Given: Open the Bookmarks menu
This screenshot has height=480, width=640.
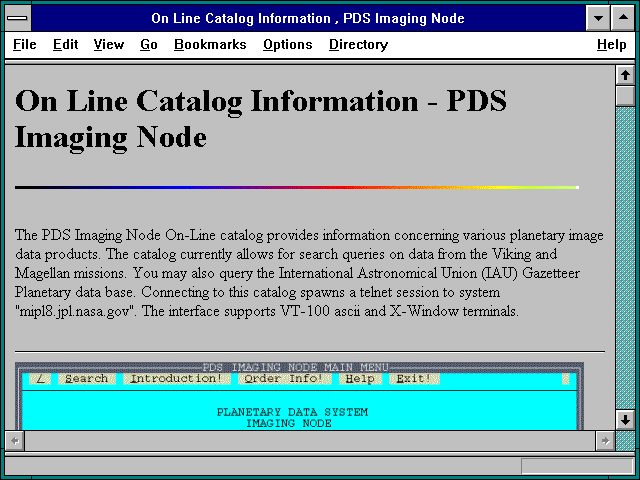Looking at the screenshot, I should coord(210,44).
